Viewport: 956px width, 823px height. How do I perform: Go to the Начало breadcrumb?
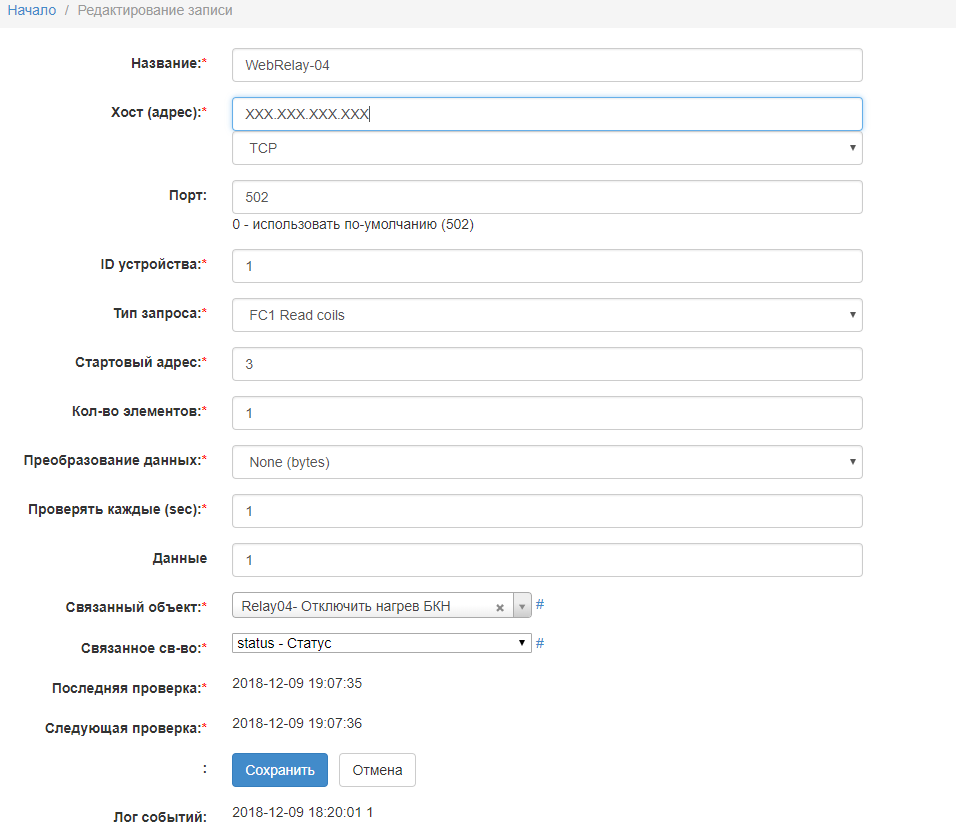[31, 10]
